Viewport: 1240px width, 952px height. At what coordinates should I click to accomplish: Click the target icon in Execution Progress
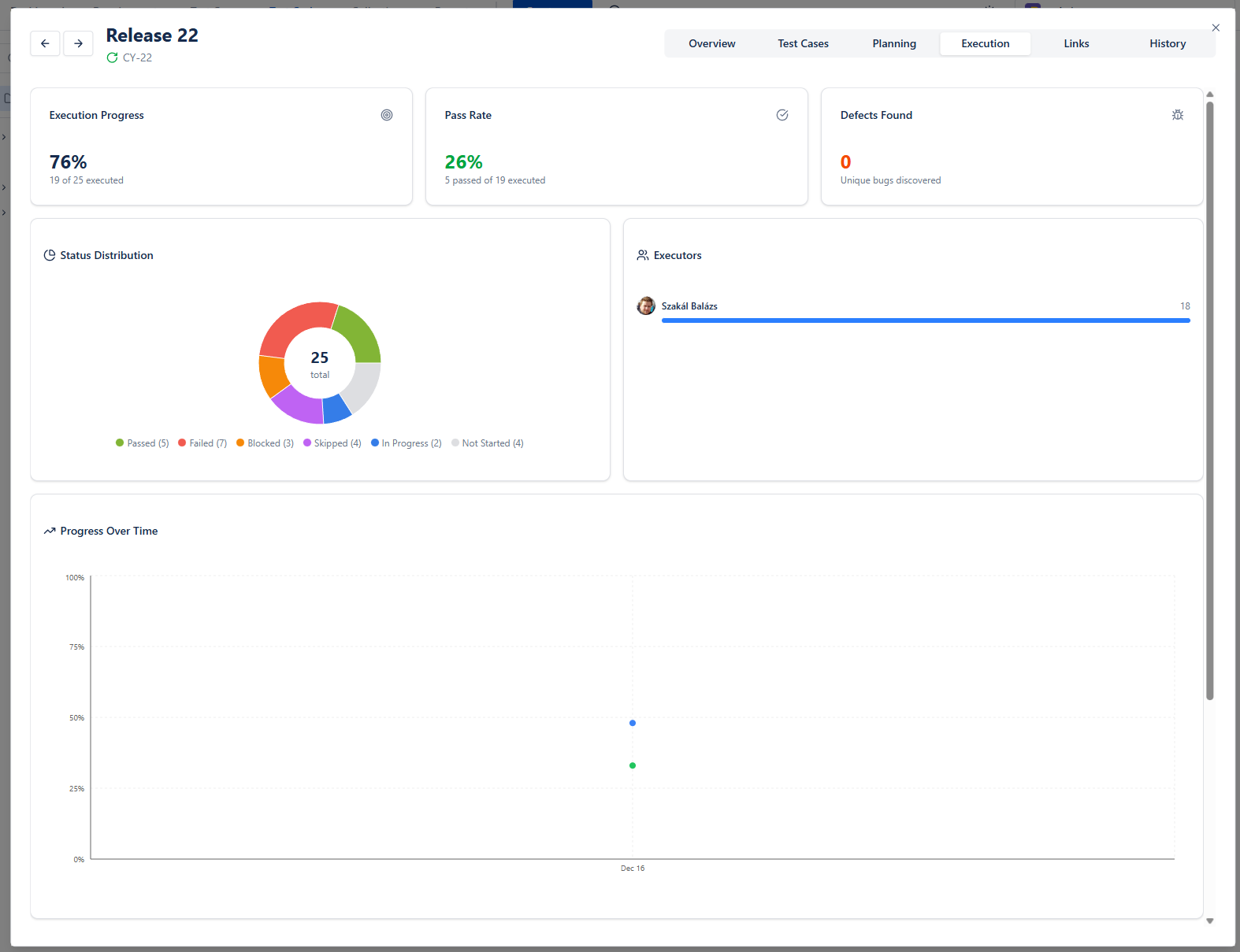click(x=387, y=115)
